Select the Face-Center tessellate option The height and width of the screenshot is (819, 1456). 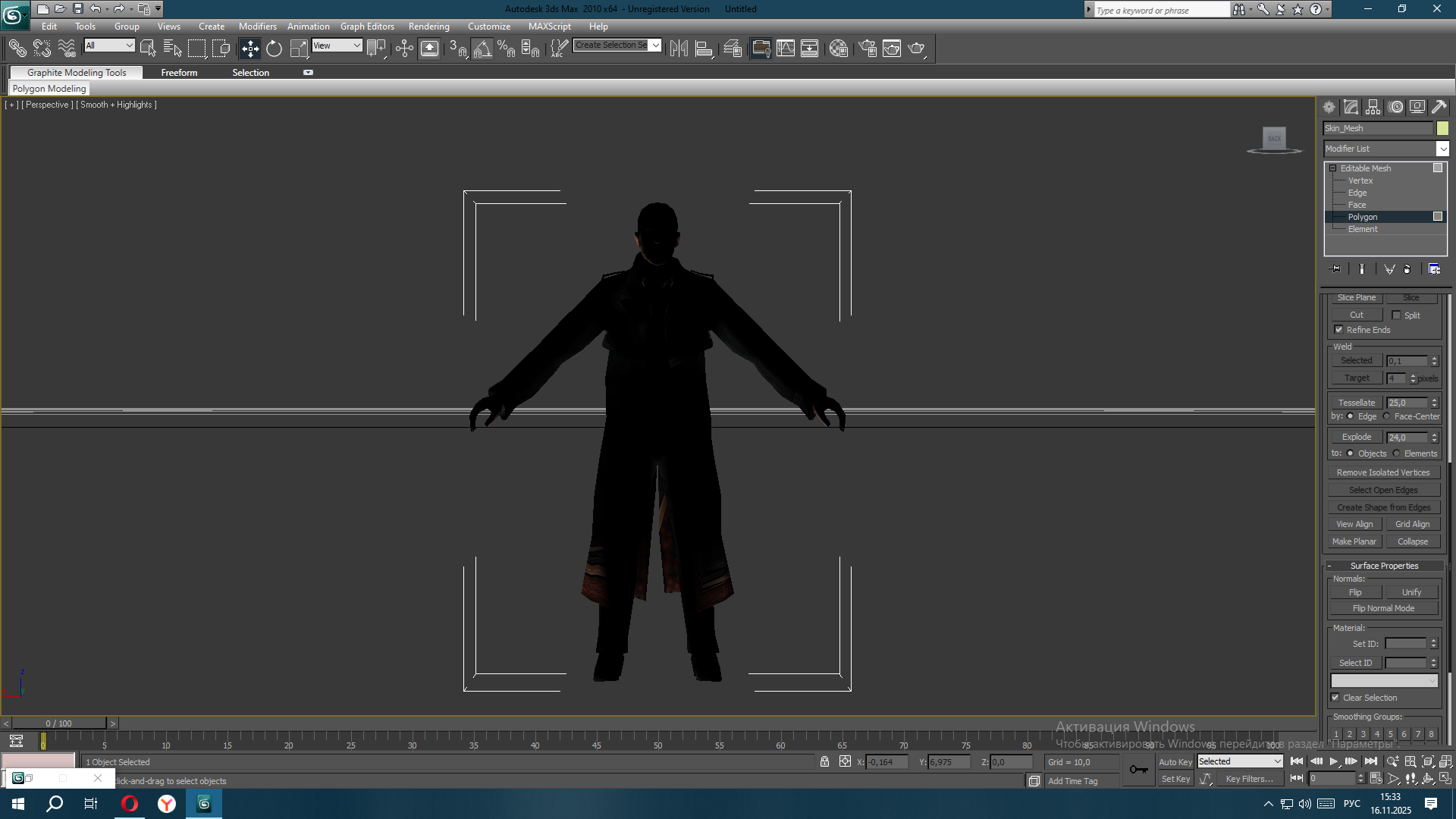coord(1386,416)
